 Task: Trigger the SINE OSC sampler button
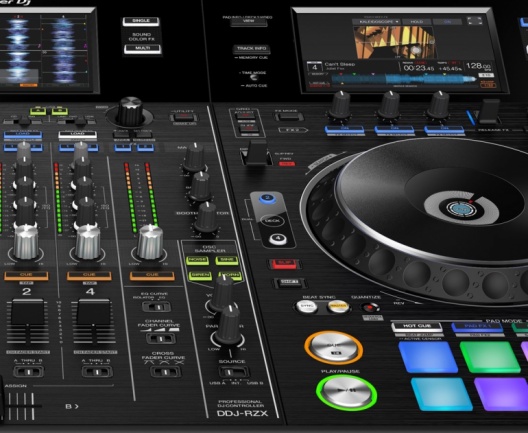pos(227,260)
